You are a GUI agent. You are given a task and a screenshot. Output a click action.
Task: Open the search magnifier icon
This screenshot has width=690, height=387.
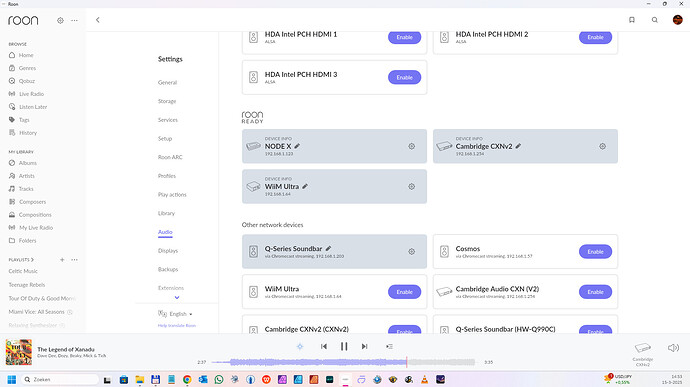click(655, 20)
